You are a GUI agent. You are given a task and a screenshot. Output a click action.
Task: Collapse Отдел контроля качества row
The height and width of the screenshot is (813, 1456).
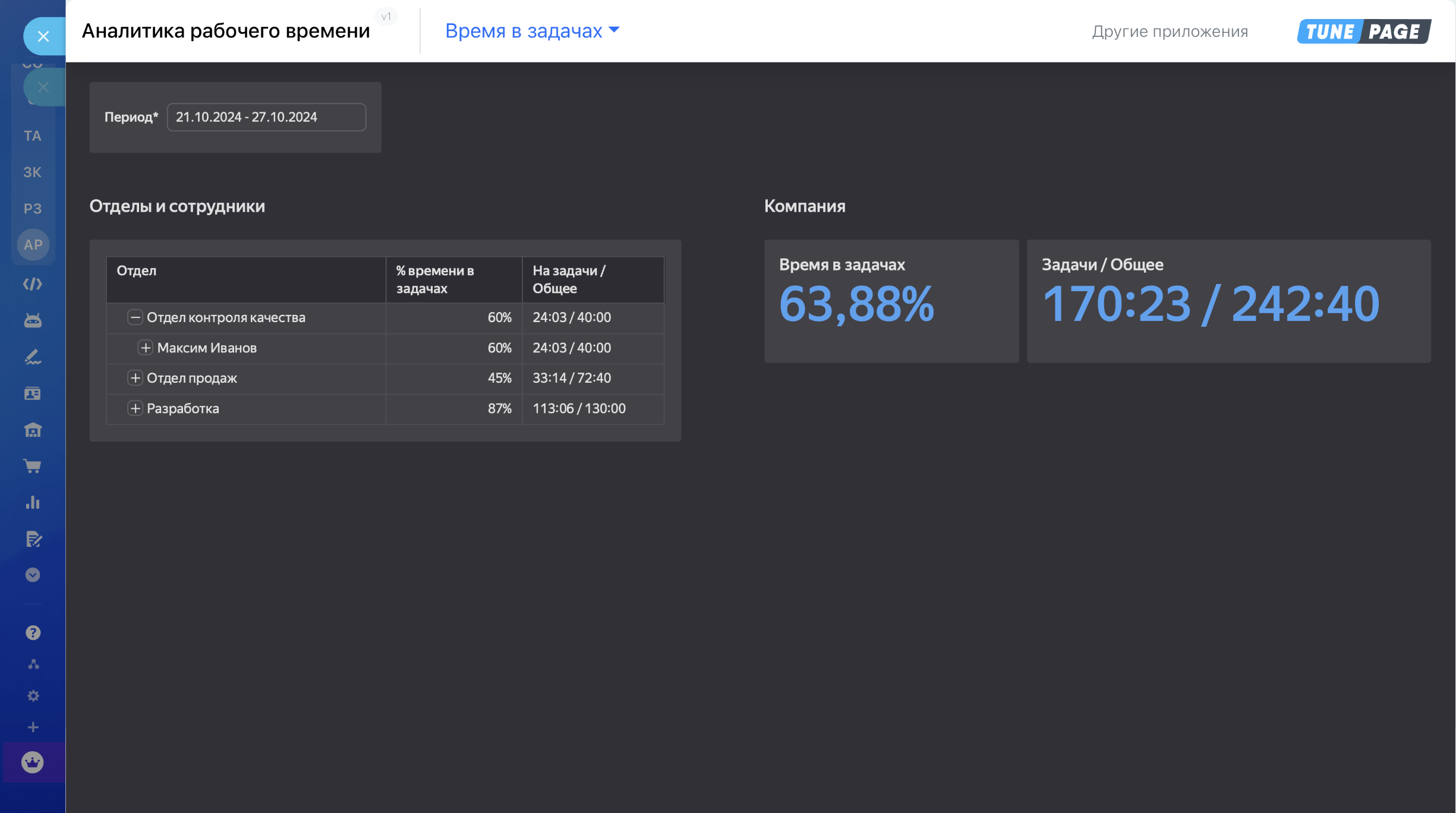[x=135, y=317]
